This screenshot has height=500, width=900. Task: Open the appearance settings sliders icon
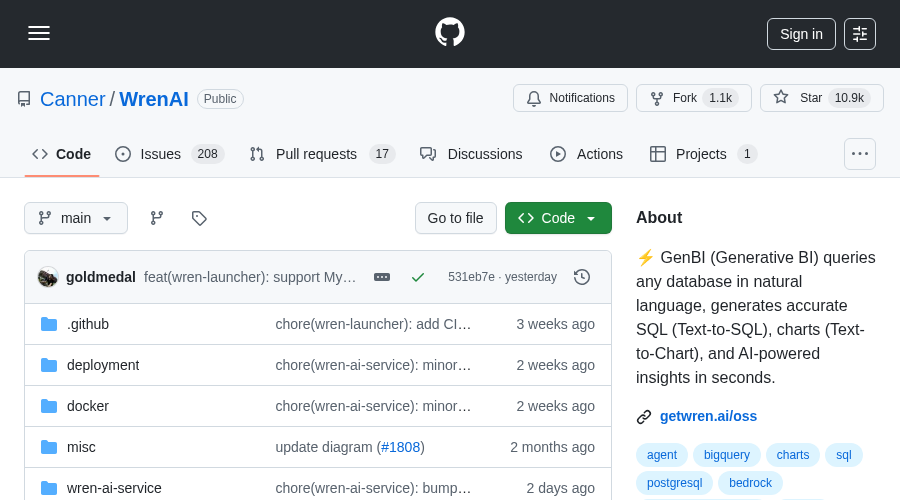click(860, 34)
